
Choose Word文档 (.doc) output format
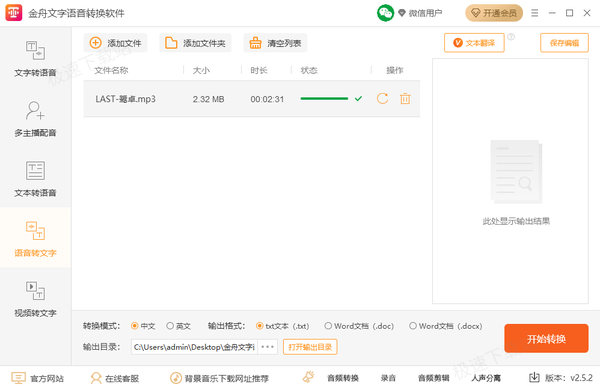359,326
